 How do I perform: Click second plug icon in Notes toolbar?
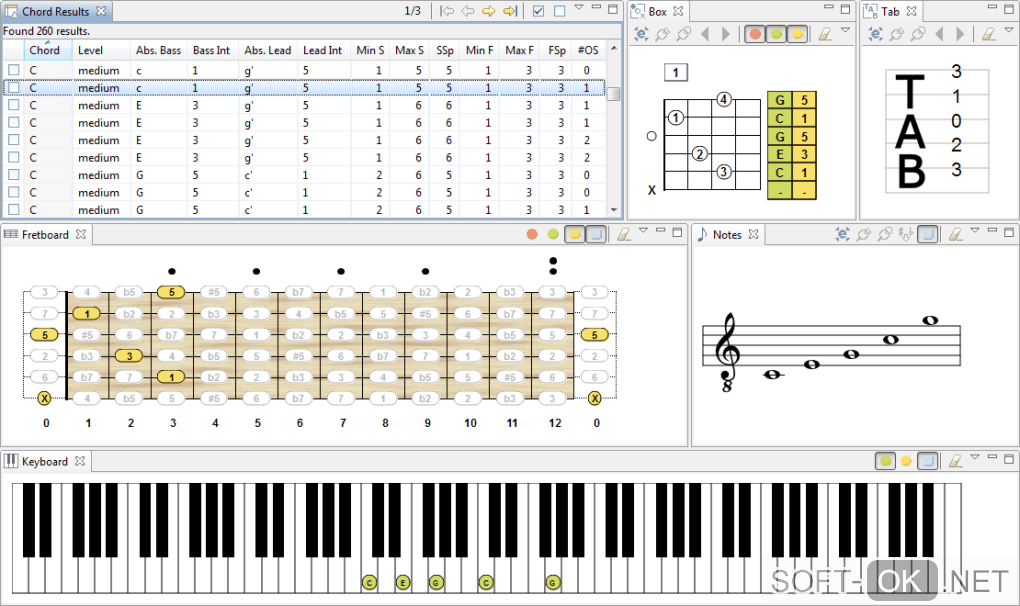[x=884, y=234]
